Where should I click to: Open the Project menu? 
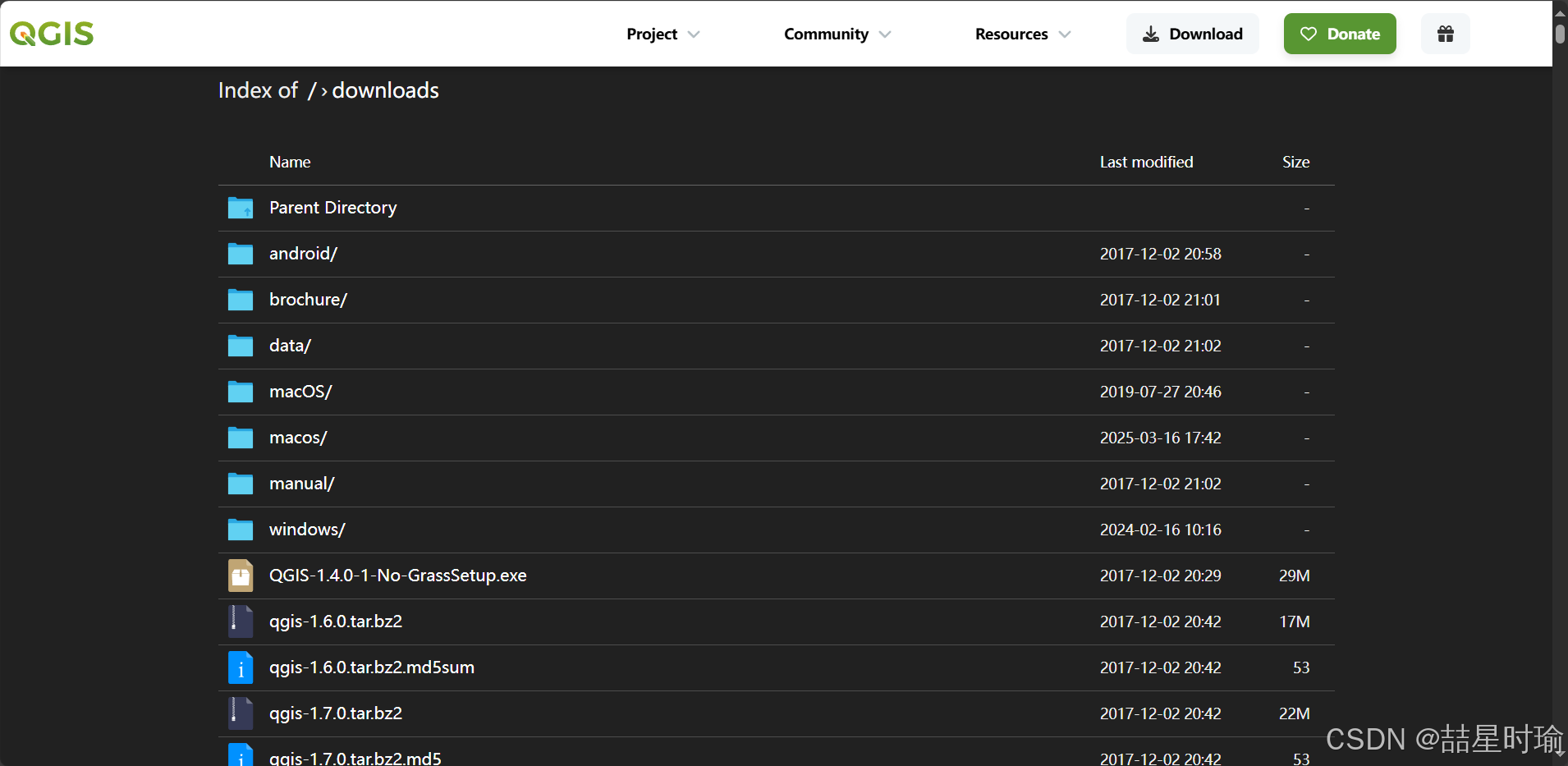click(x=652, y=34)
